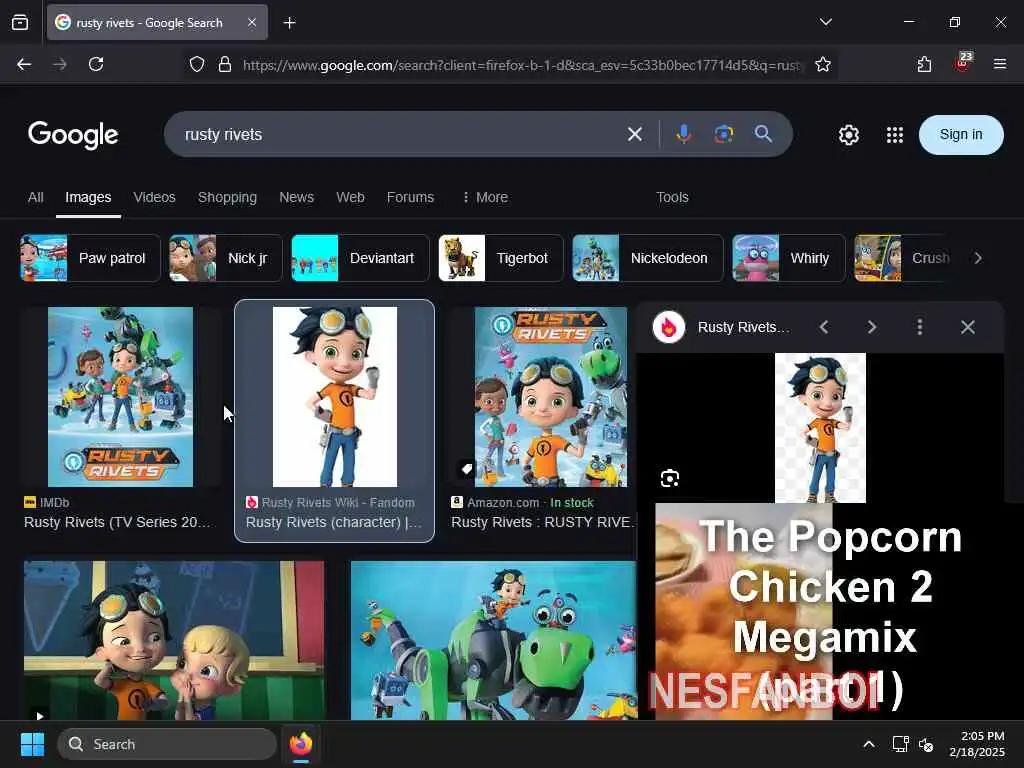Open the Rusty and blonde girl video thumbnail
This screenshot has height=768, width=1024.
coord(174,641)
